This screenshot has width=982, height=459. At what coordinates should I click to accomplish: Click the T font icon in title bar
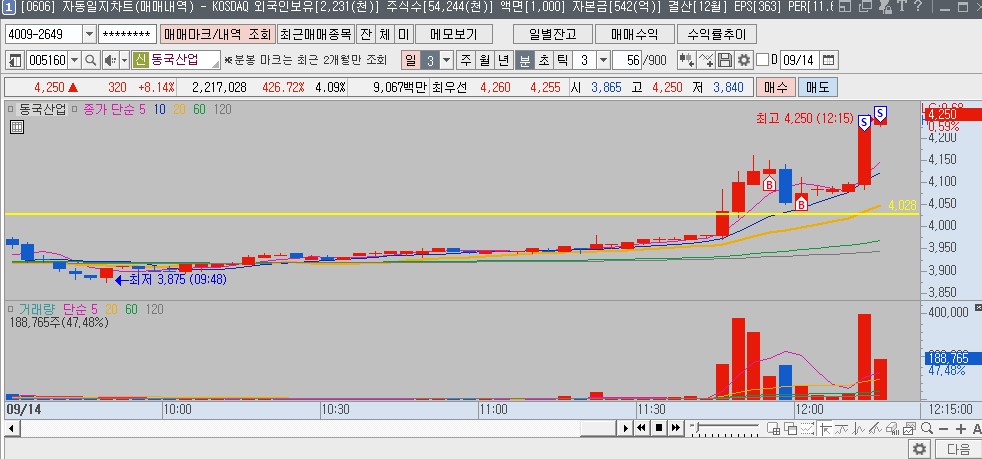(902, 7)
